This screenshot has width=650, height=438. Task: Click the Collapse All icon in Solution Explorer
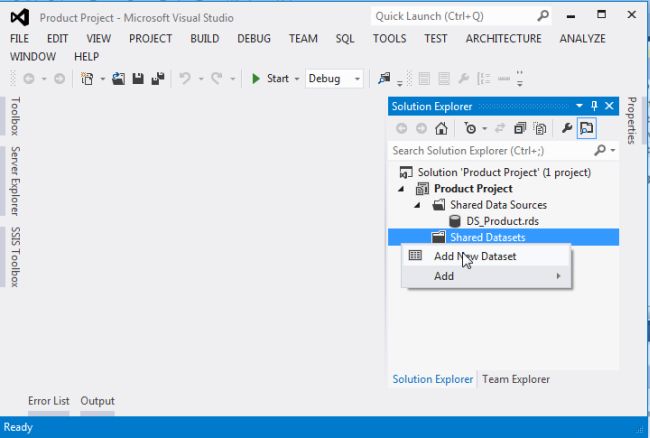pos(520,128)
